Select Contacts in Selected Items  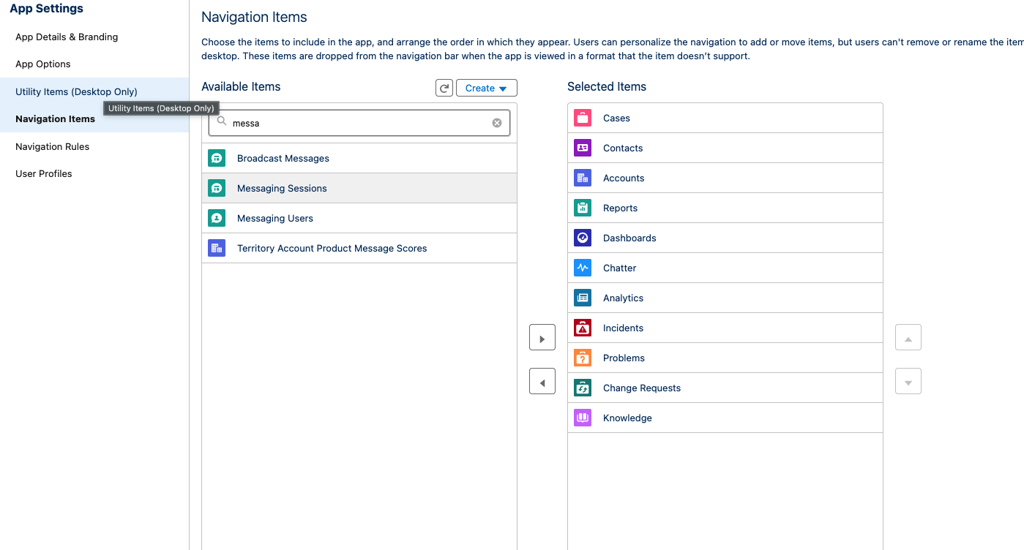click(x=725, y=148)
